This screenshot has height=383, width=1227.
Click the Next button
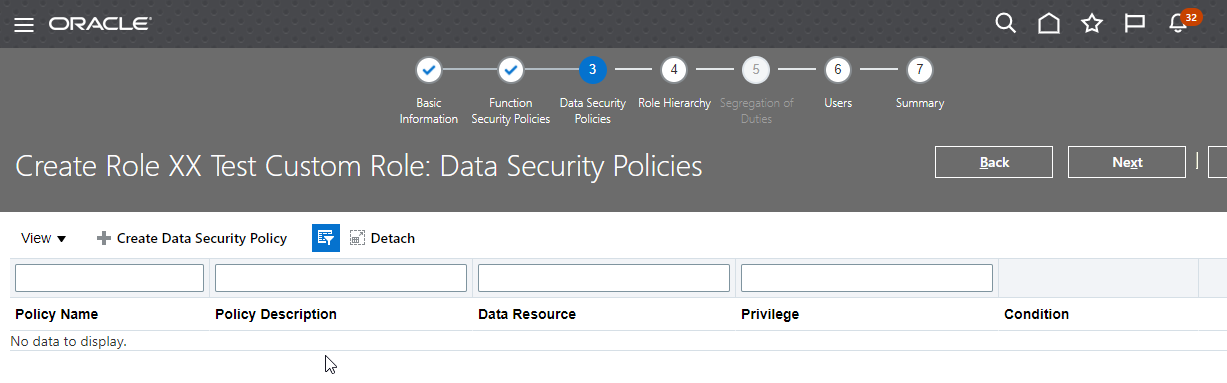(1127, 162)
